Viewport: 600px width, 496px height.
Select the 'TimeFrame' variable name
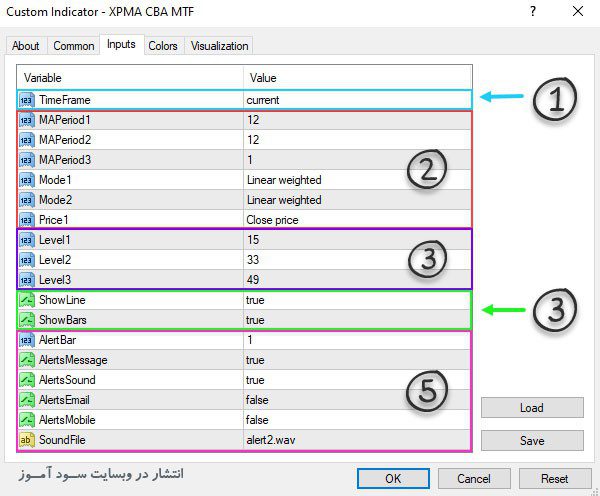pos(65,100)
